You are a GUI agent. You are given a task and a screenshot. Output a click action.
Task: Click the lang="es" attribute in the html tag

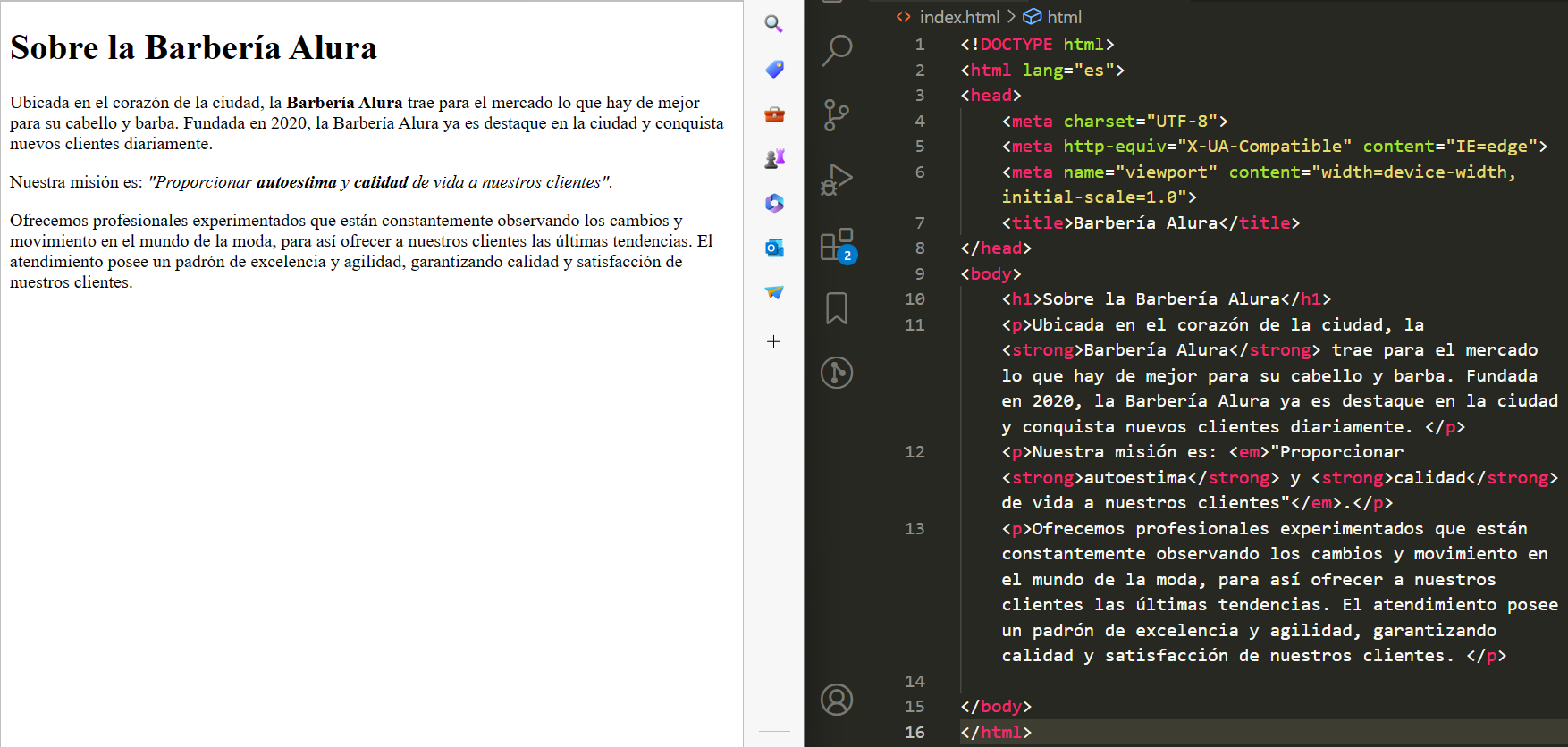pyautogui.click(x=1068, y=71)
